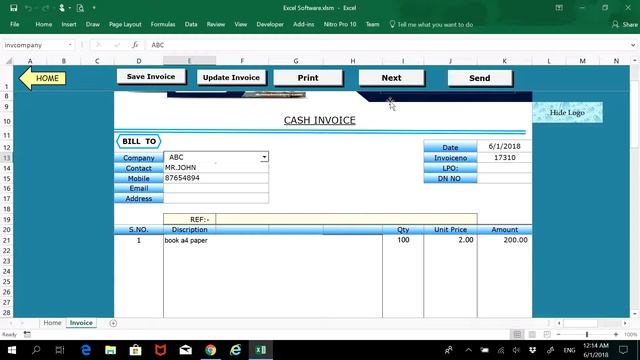Click the Amount cell 200.00
This screenshot has height=360, width=640.
pos(505,240)
